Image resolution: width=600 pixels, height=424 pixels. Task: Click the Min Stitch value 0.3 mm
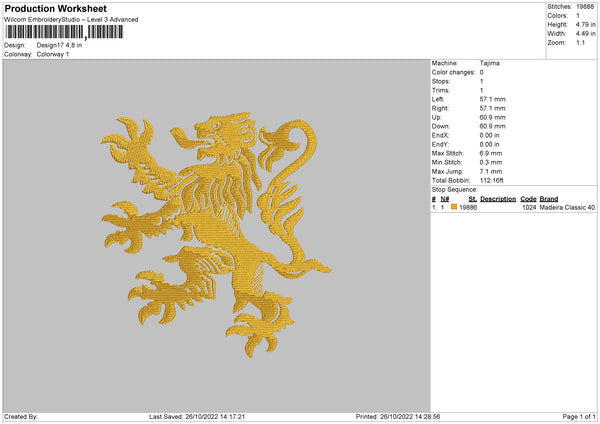[x=491, y=163]
